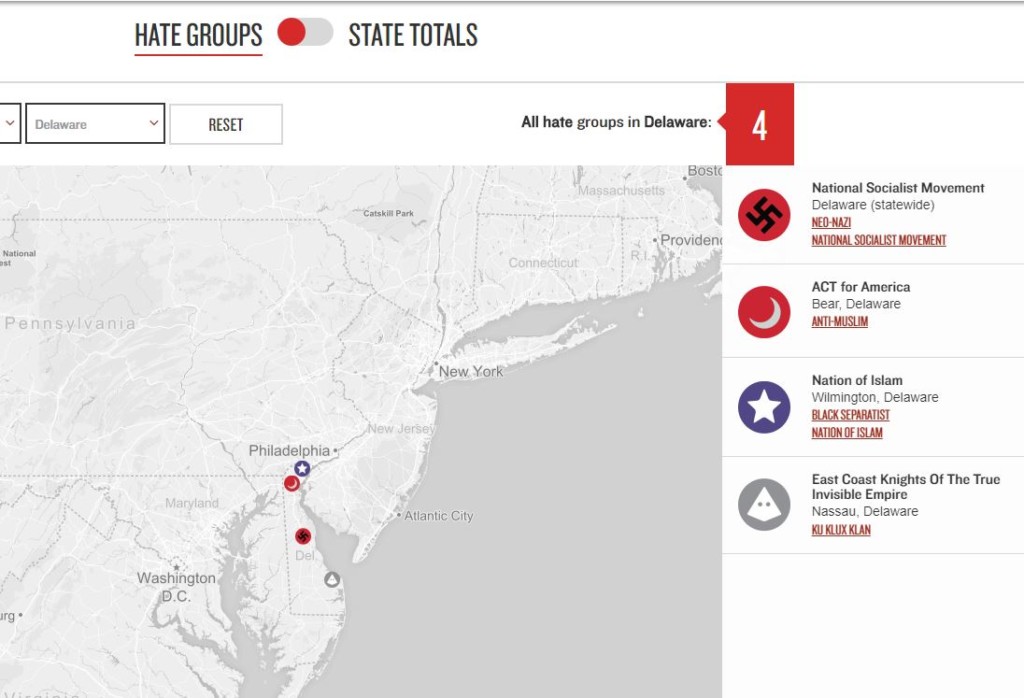Select the HATE GROUPS tab
Viewport: 1024px width, 698px height.
tap(198, 35)
